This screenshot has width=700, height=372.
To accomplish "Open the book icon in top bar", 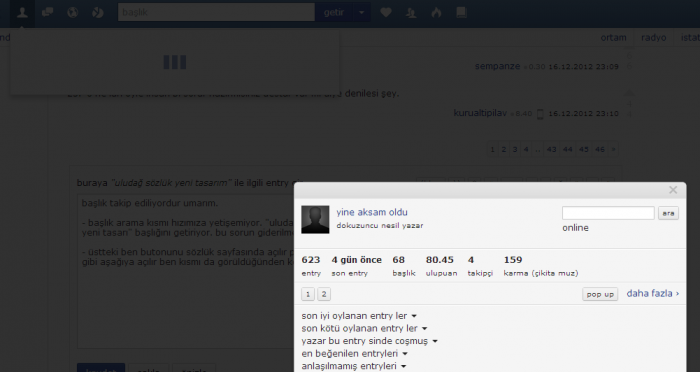I will tap(462, 13).
